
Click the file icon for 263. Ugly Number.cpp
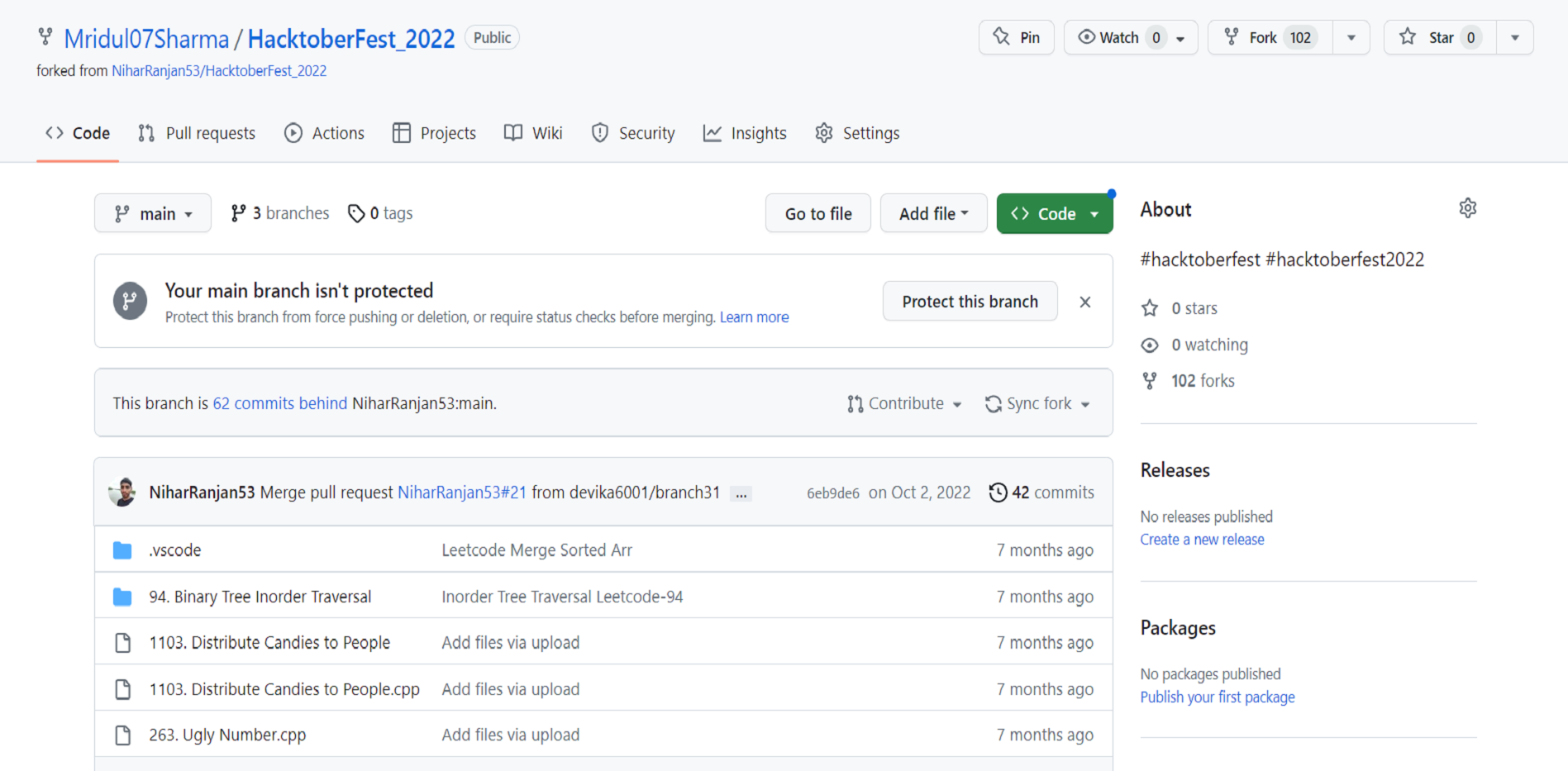(122, 735)
